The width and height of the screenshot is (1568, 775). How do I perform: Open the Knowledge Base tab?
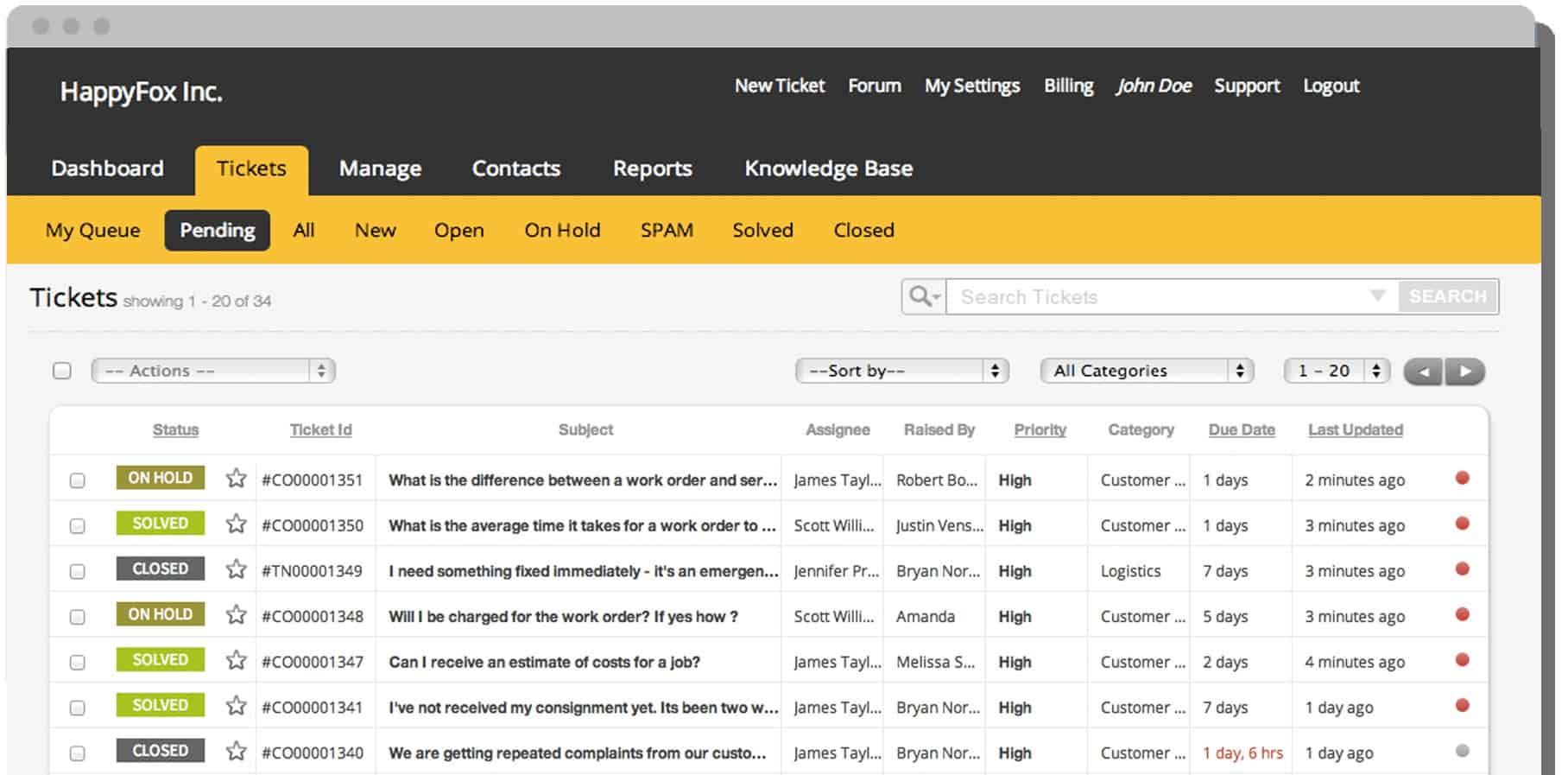(829, 168)
